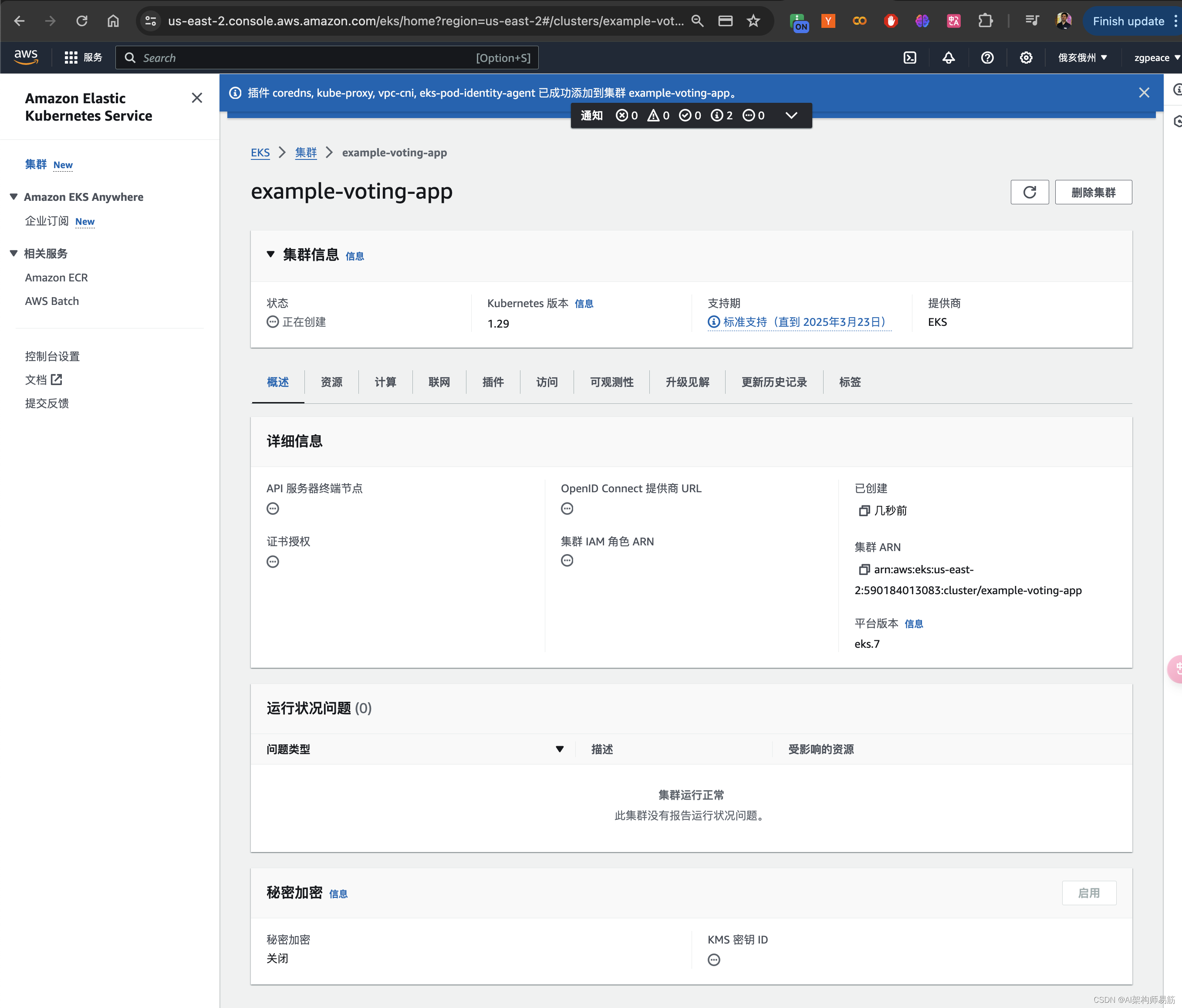
Task: Expand the 通知 bar chevron
Action: pos(791,115)
